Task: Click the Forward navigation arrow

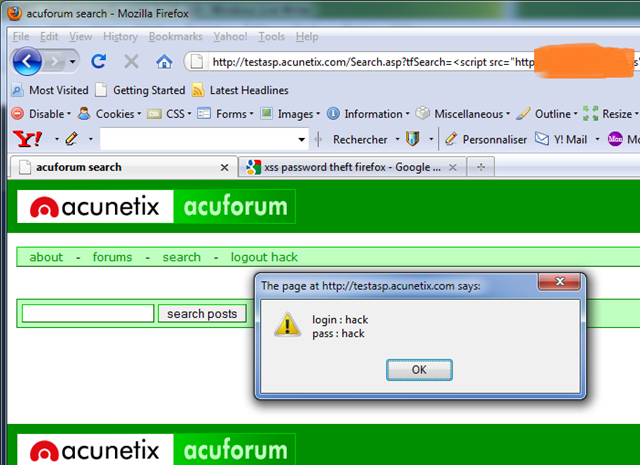Action: click(x=54, y=62)
